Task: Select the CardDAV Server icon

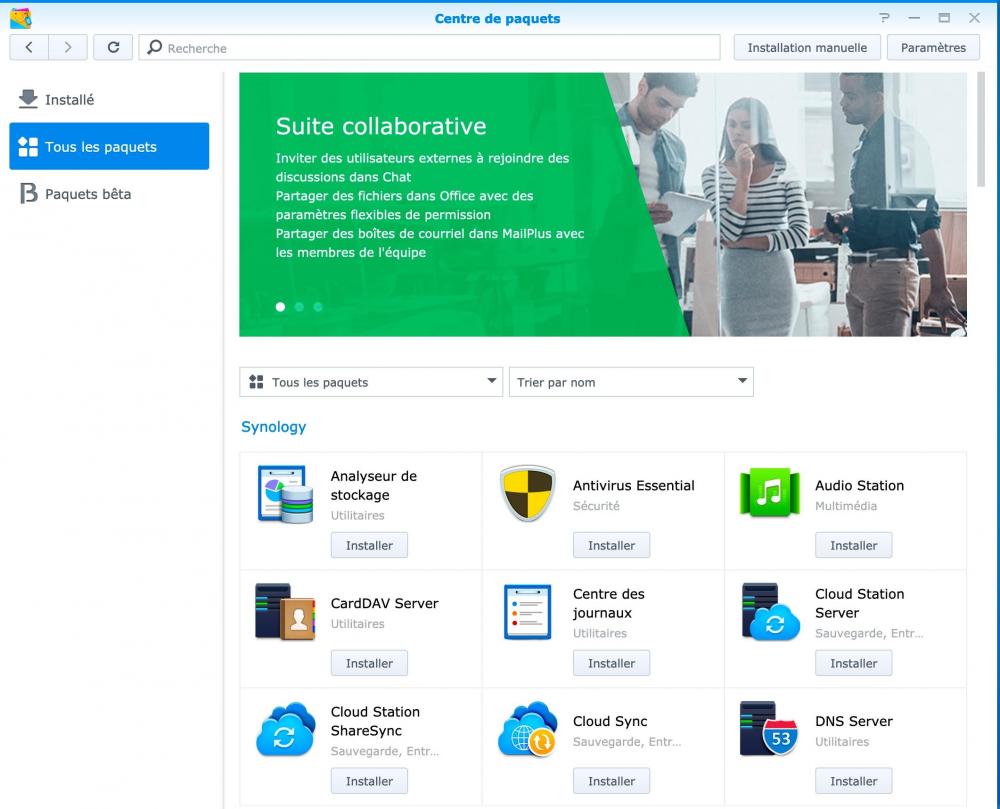Action: (285, 612)
